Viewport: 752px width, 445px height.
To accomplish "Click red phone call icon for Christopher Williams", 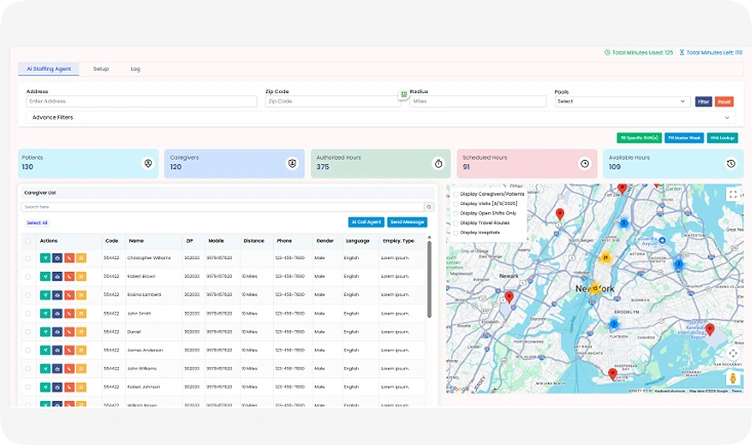I will 69,258.
